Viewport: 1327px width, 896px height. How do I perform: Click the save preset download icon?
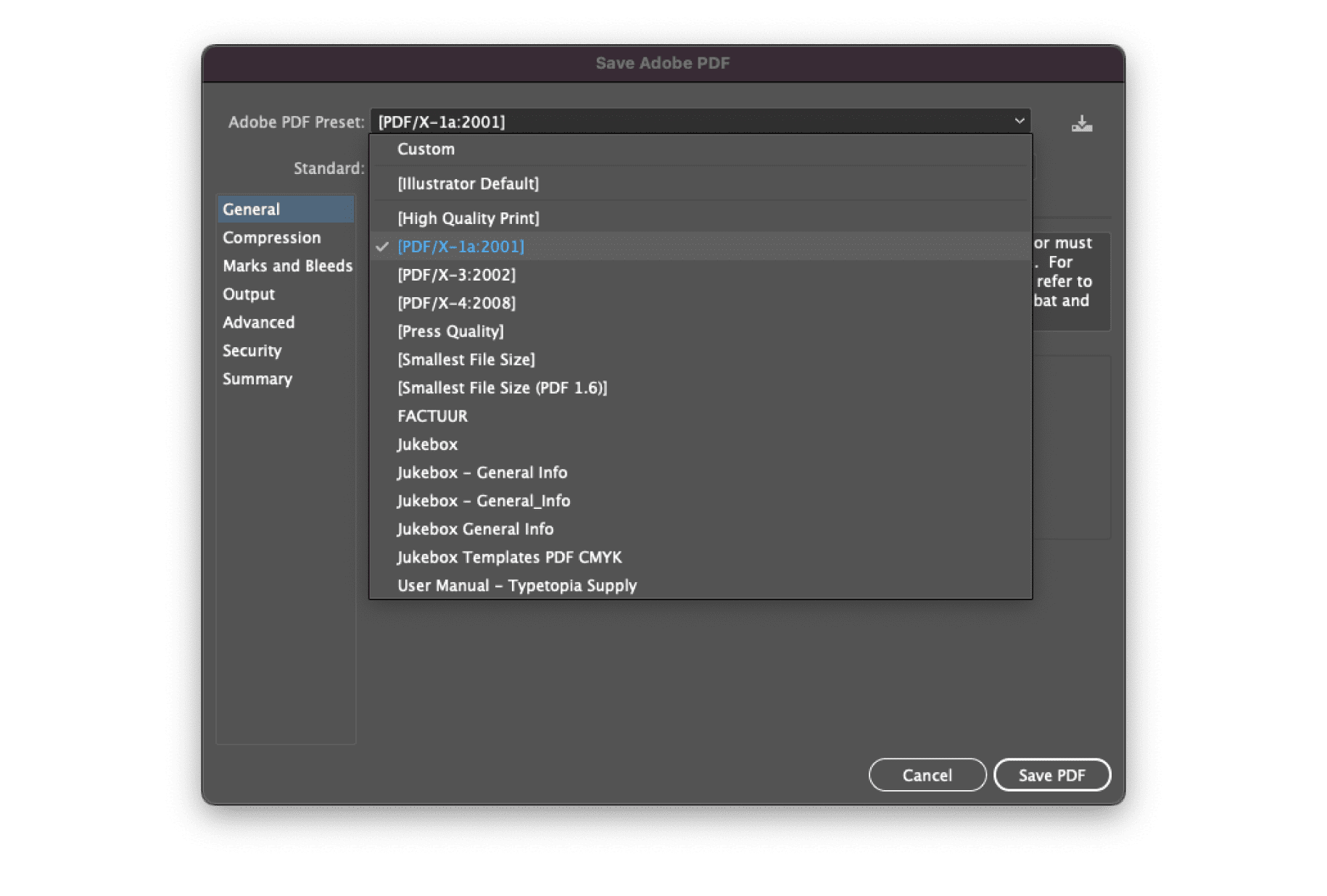(x=1081, y=123)
